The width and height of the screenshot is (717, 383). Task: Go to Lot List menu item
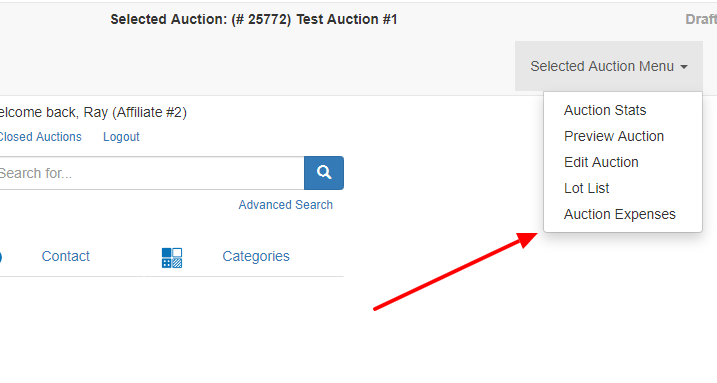click(x=586, y=188)
